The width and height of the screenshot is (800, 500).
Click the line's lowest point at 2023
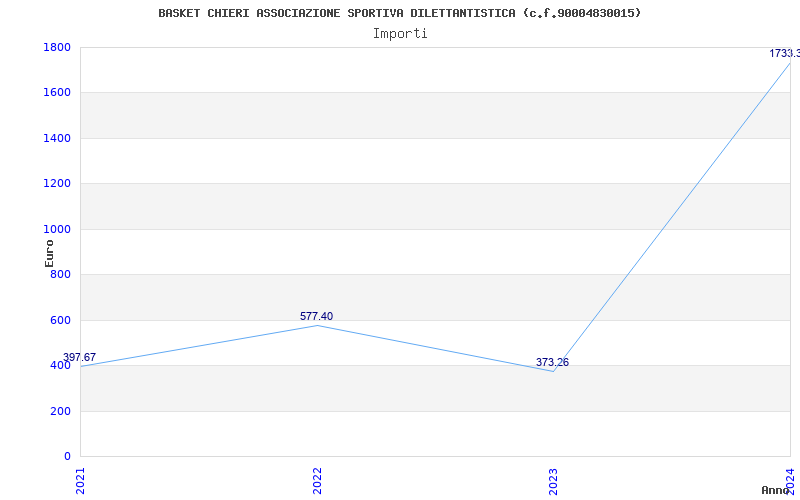click(554, 371)
